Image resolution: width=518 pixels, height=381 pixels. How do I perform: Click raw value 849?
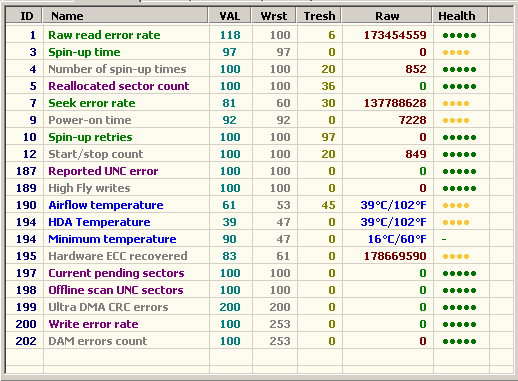coord(416,154)
